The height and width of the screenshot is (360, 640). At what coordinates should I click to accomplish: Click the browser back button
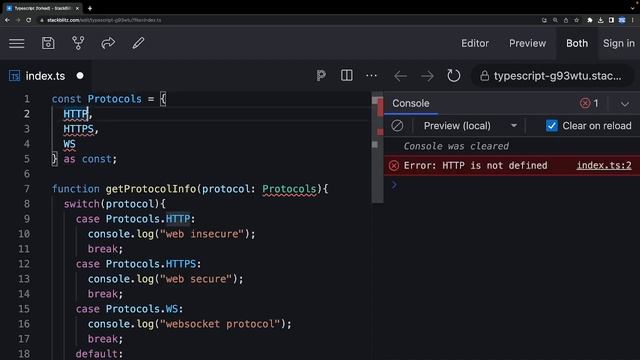click(7, 20)
